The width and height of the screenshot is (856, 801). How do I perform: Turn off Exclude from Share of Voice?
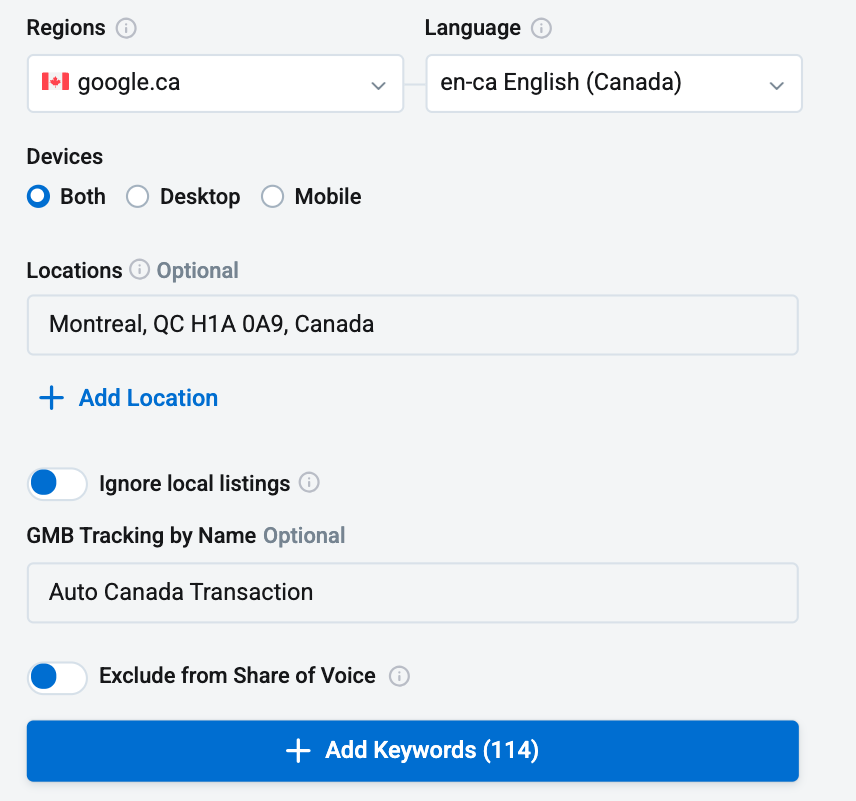click(57, 677)
